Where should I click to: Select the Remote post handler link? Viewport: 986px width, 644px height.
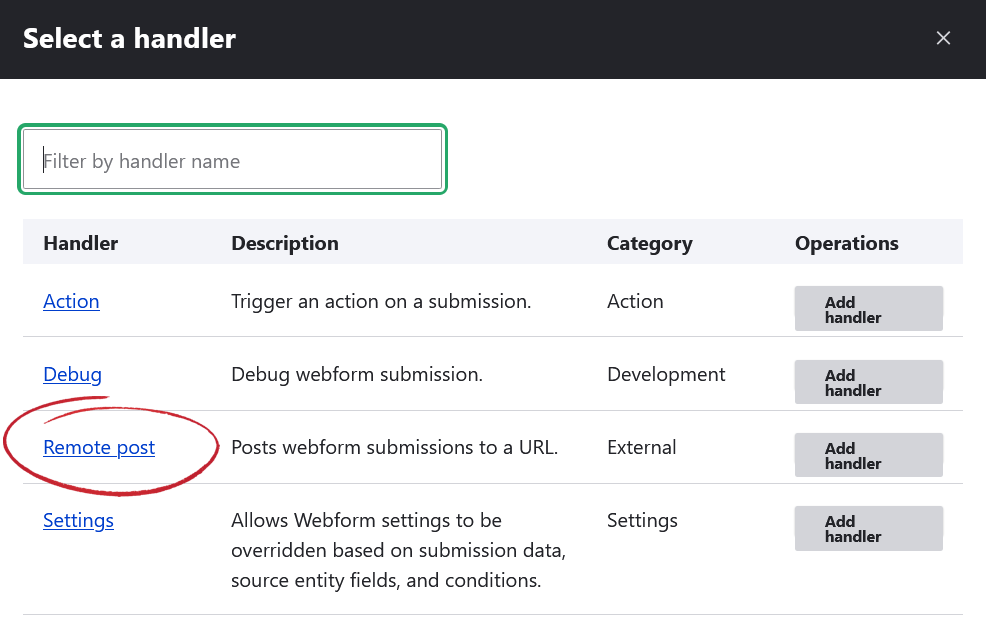coord(99,448)
